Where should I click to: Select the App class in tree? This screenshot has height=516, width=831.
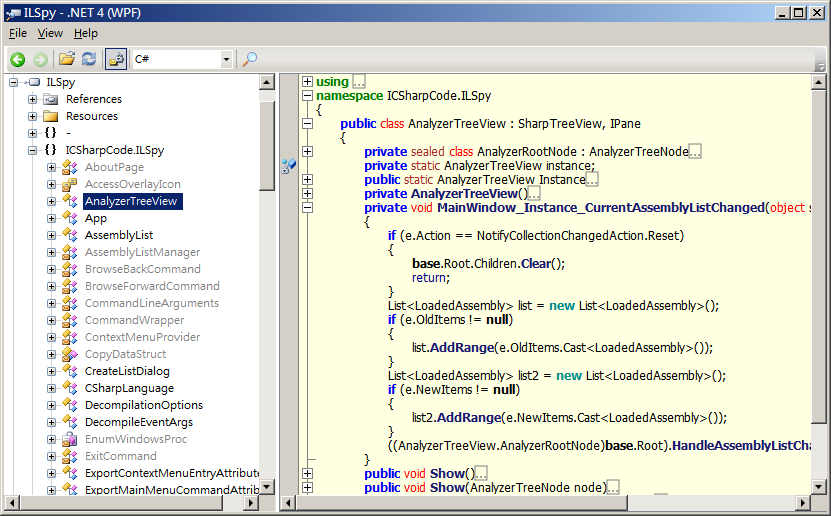pos(95,218)
